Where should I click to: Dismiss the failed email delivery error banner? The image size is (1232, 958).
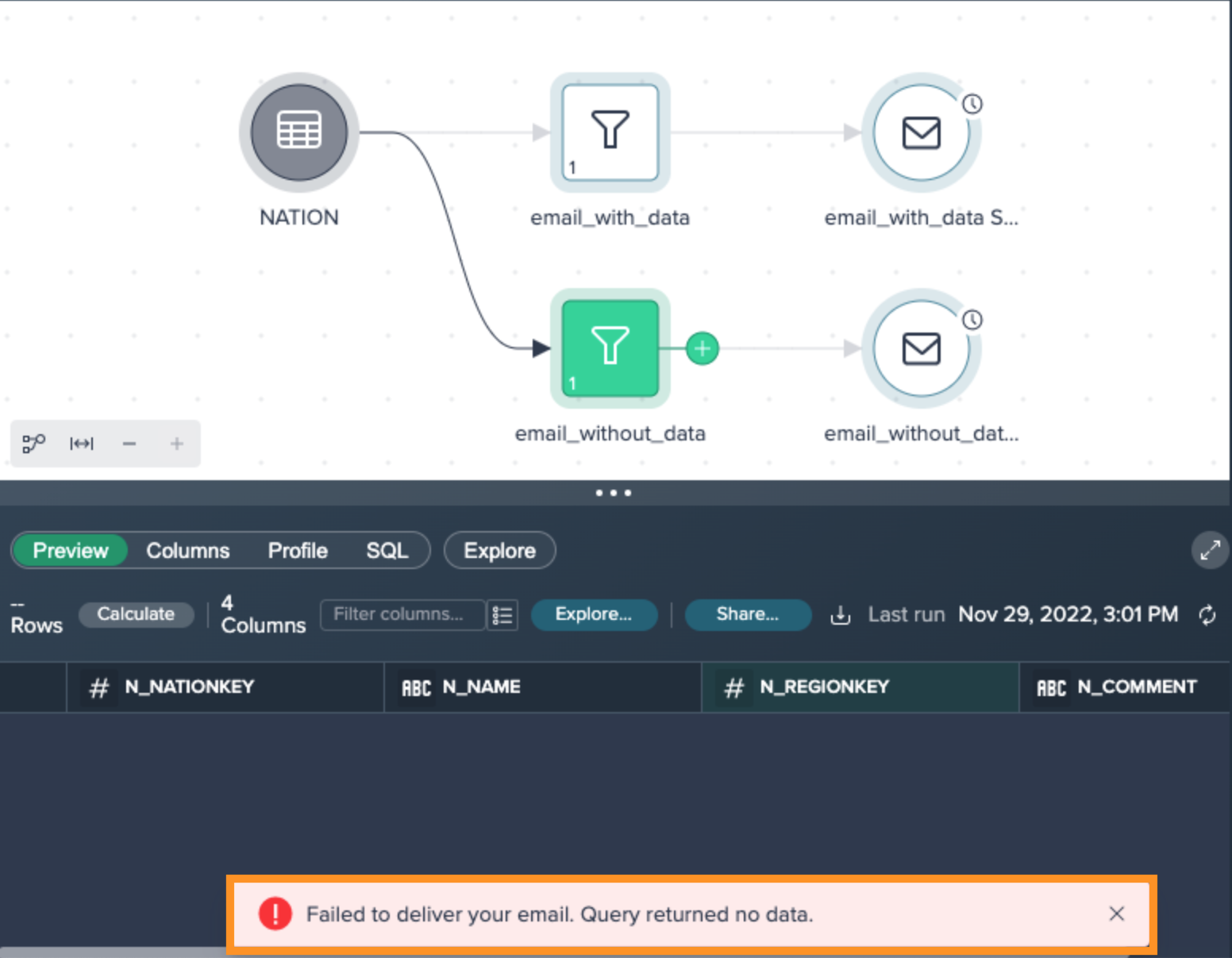pos(1118,914)
